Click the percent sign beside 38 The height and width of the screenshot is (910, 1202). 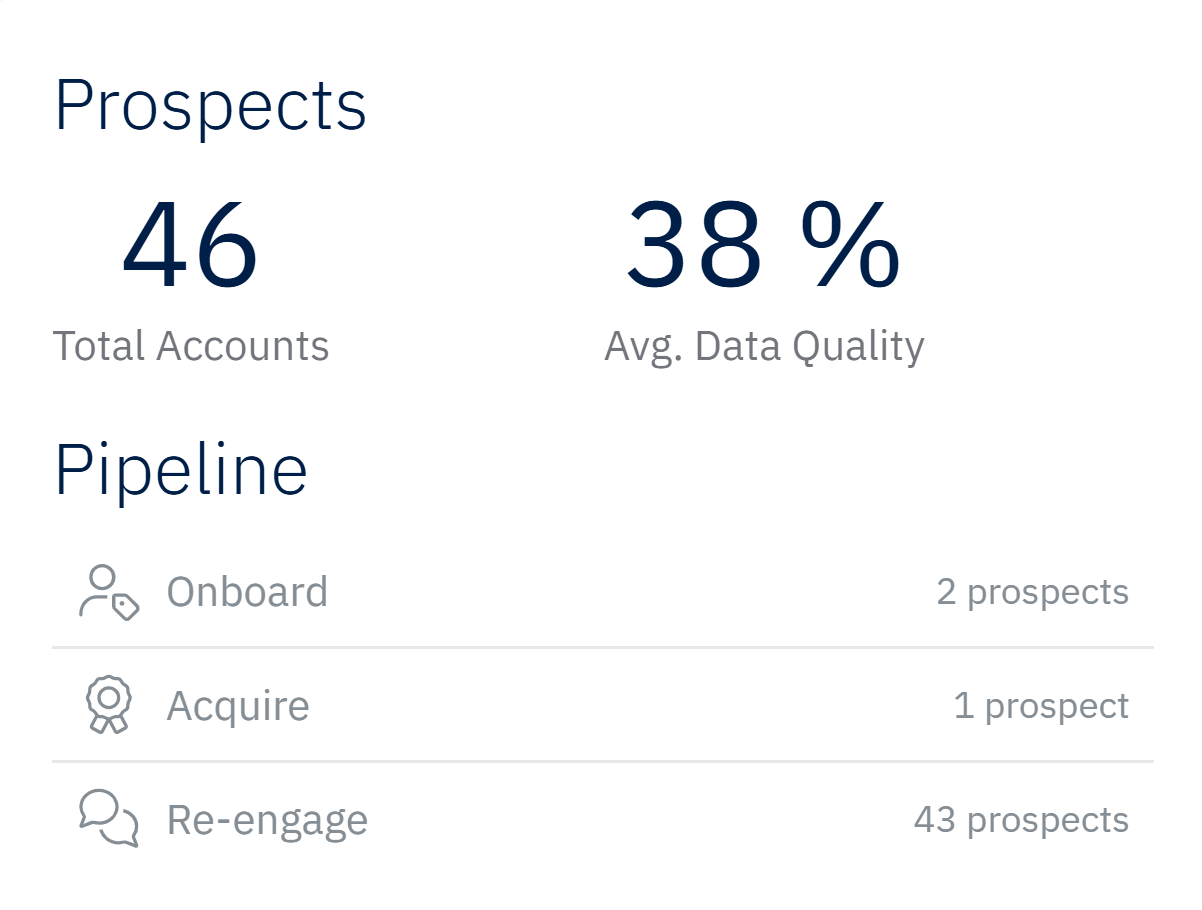tap(850, 245)
